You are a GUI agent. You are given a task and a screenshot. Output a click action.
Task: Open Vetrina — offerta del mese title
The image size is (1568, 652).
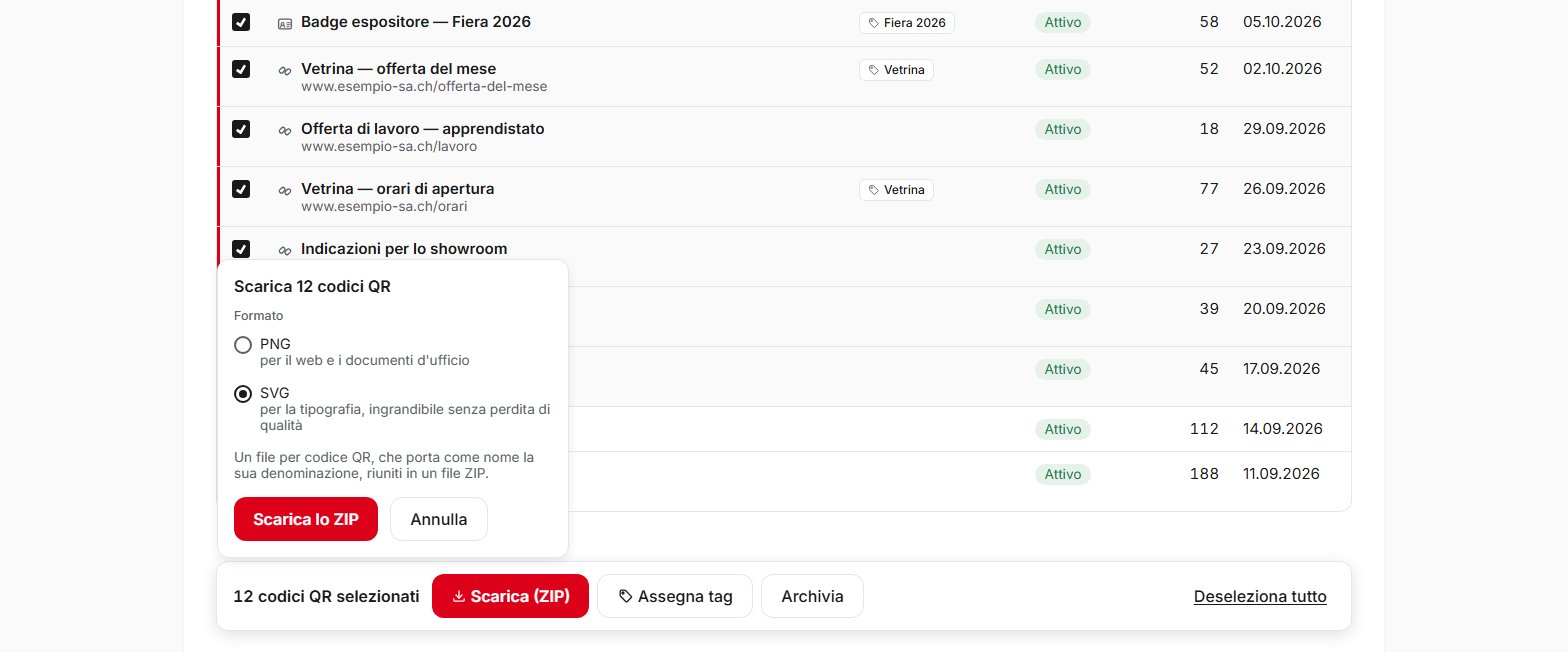click(398, 69)
